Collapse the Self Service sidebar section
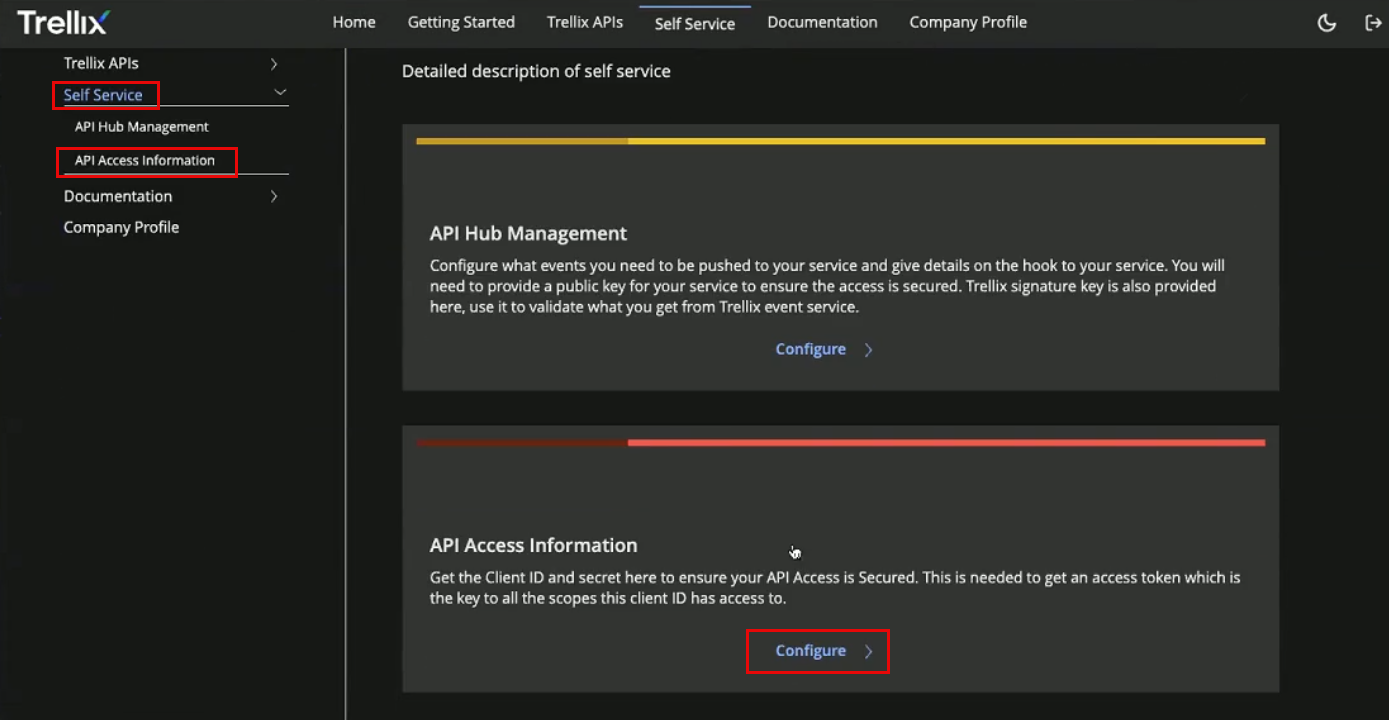This screenshot has height=720, width=1389. (x=280, y=92)
